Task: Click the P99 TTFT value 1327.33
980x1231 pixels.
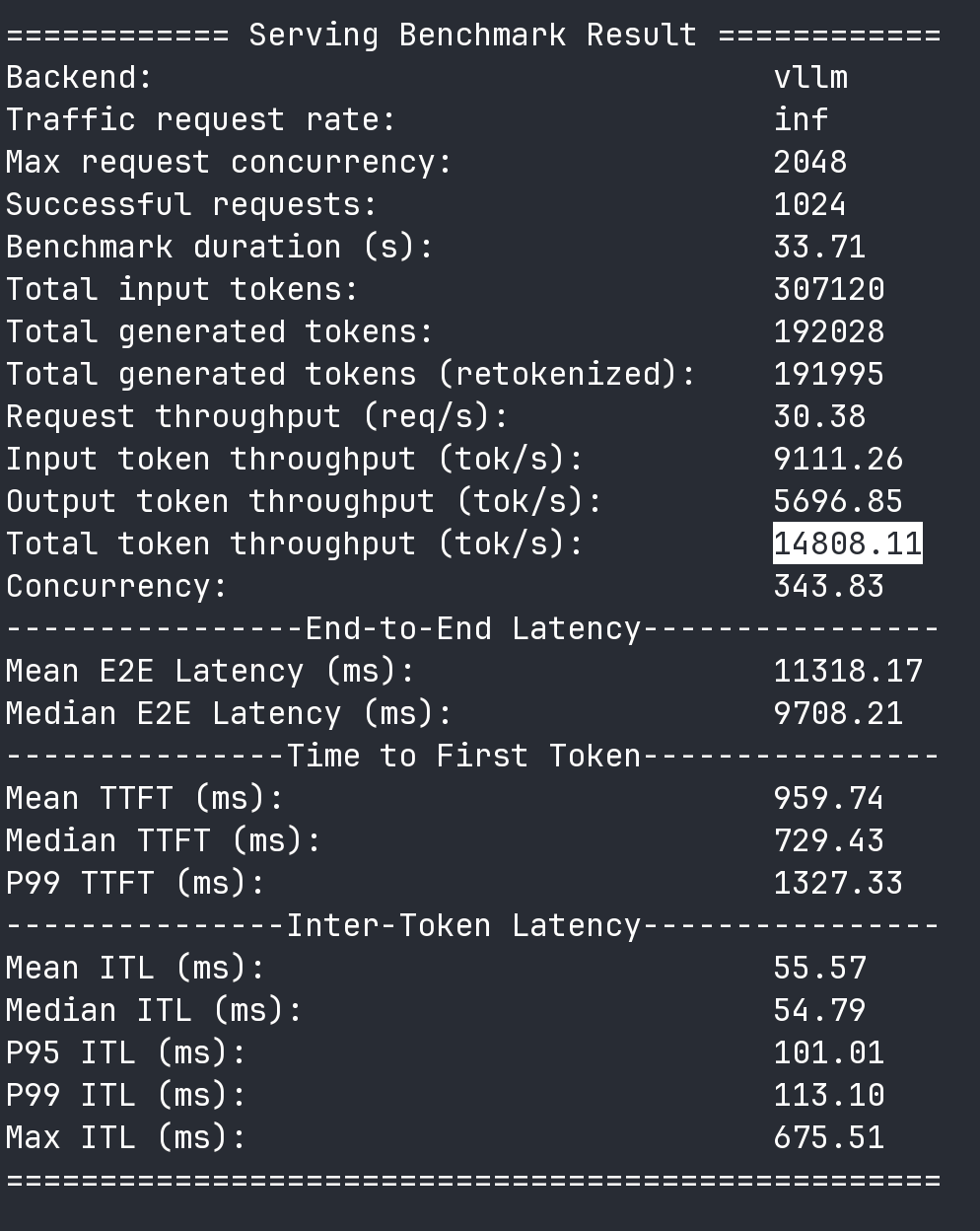Action: [838, 883]
